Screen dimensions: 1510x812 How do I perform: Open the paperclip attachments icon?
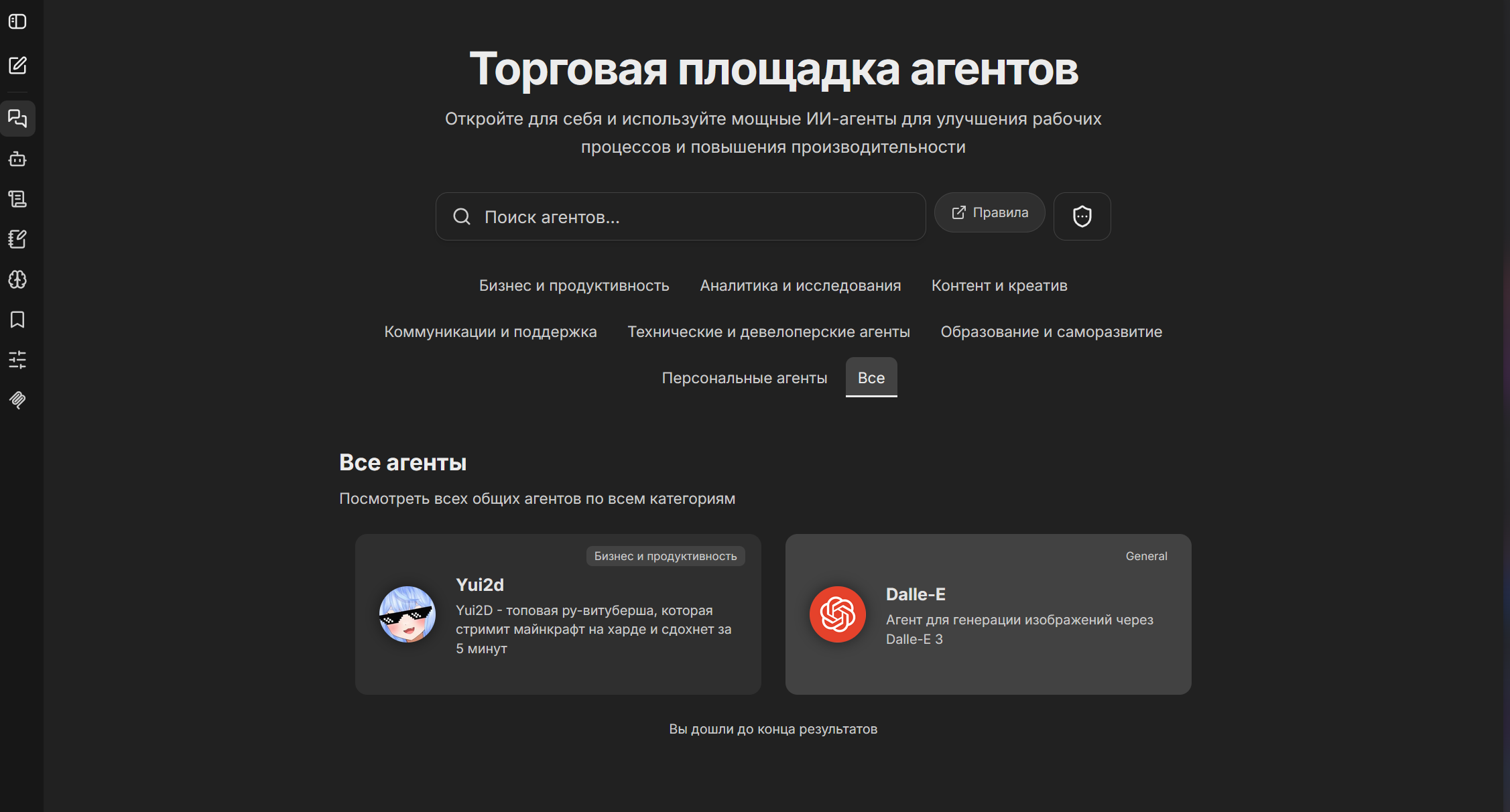tap(17, 400)
